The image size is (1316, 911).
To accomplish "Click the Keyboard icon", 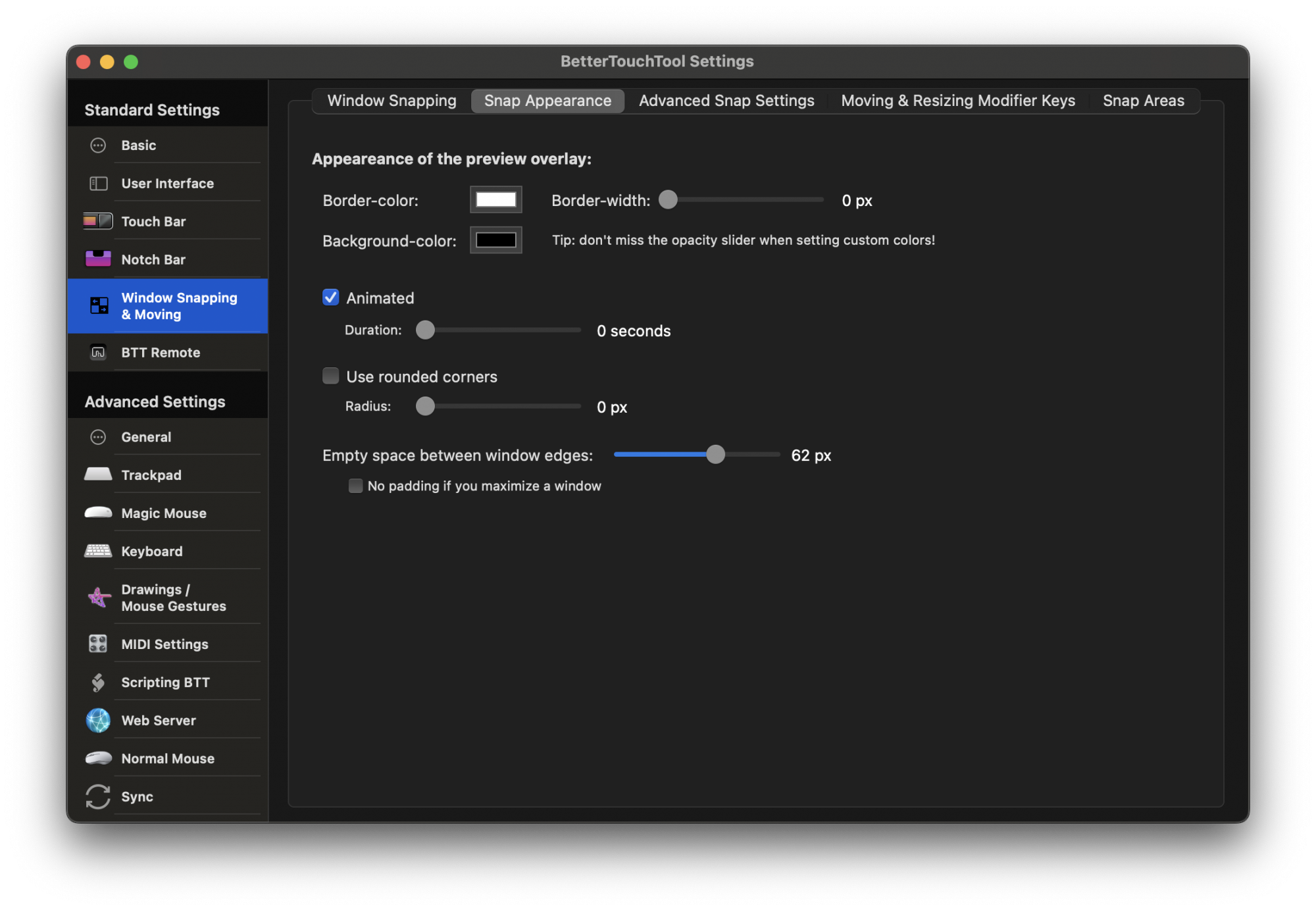I will (x=98, y=551).
